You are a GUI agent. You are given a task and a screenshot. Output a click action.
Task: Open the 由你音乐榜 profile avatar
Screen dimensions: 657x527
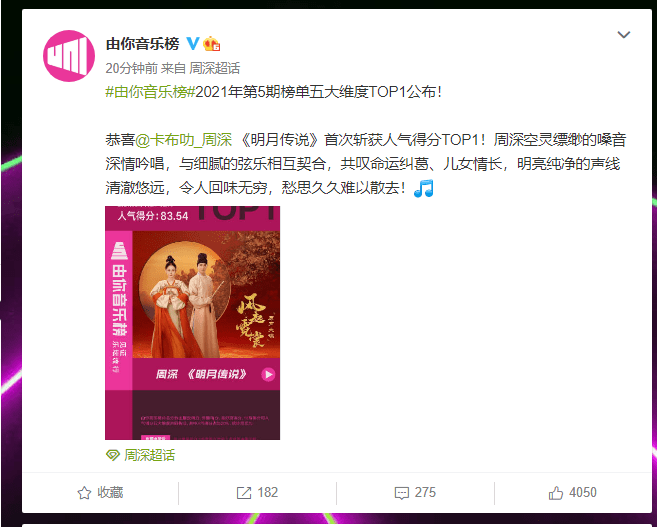[x=69, y=56]
